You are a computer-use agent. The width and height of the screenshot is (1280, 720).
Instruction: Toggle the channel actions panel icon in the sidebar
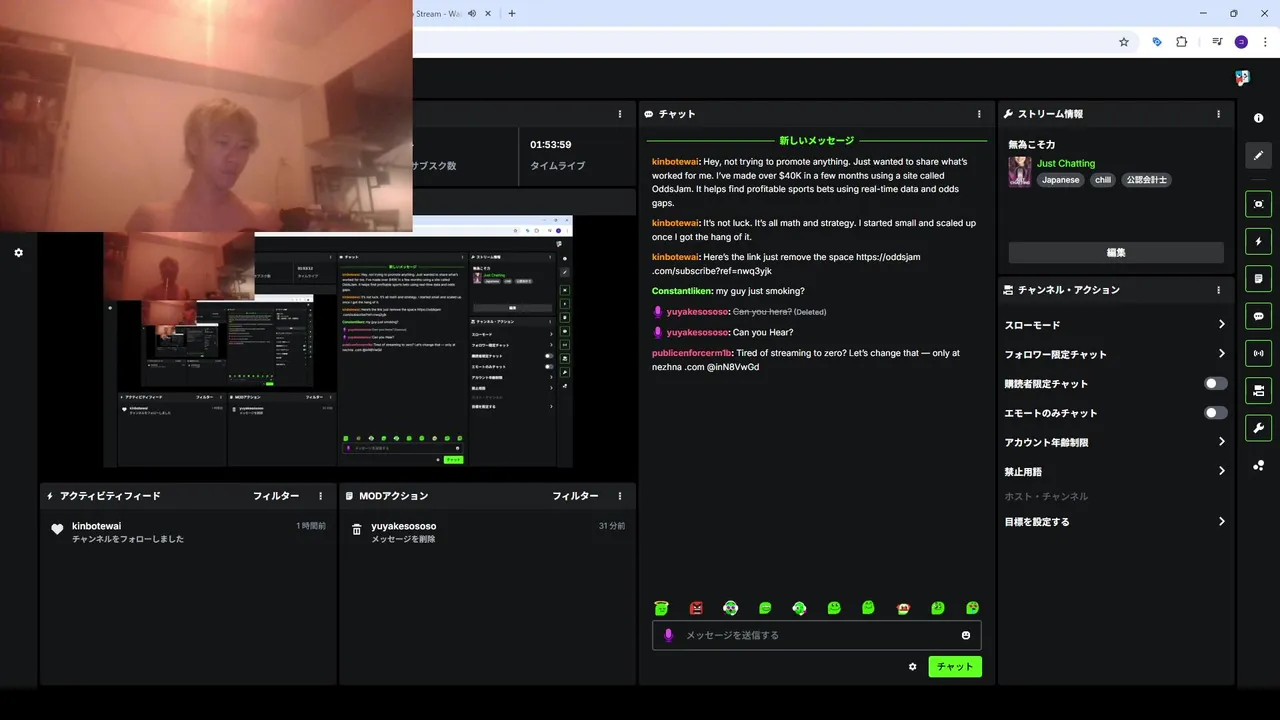pos(1258,390)
